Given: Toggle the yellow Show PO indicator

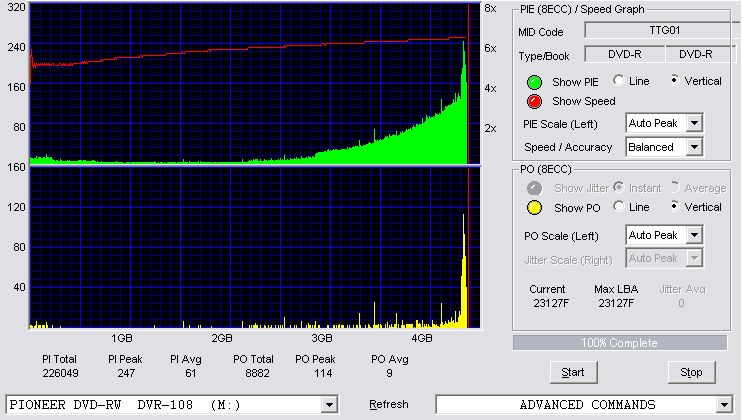Looking at the screenshot, I should [x=534, y=208].
